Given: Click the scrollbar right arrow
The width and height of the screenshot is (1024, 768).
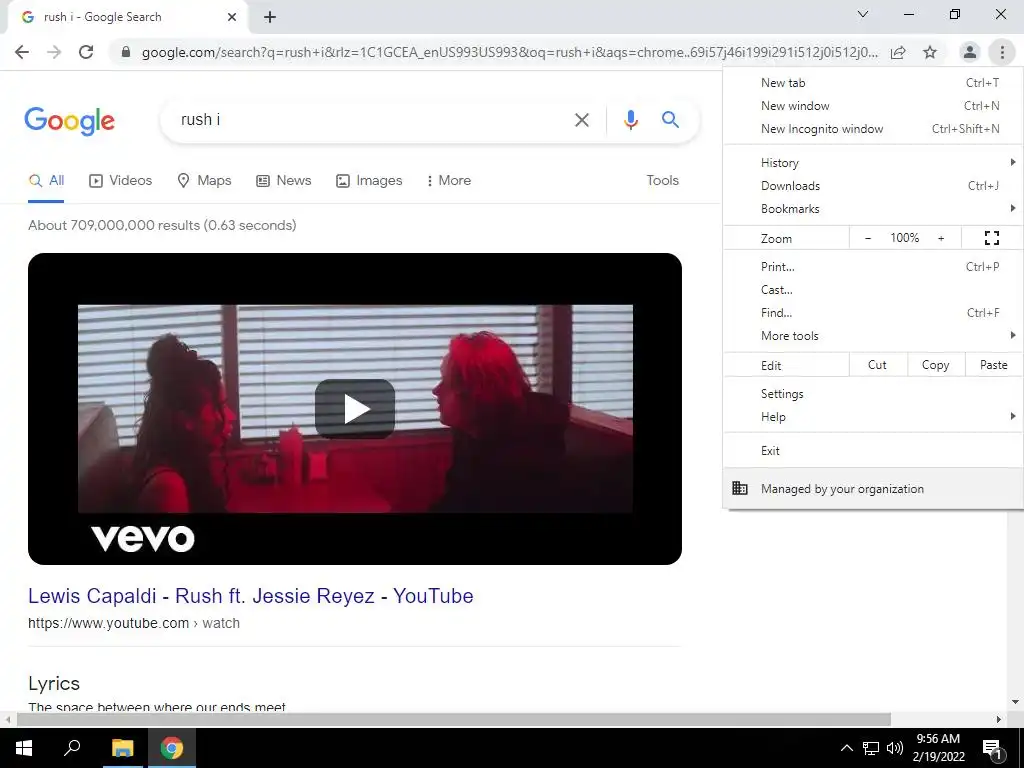Looking at the screenshot, I should click(x=999, y=719).
